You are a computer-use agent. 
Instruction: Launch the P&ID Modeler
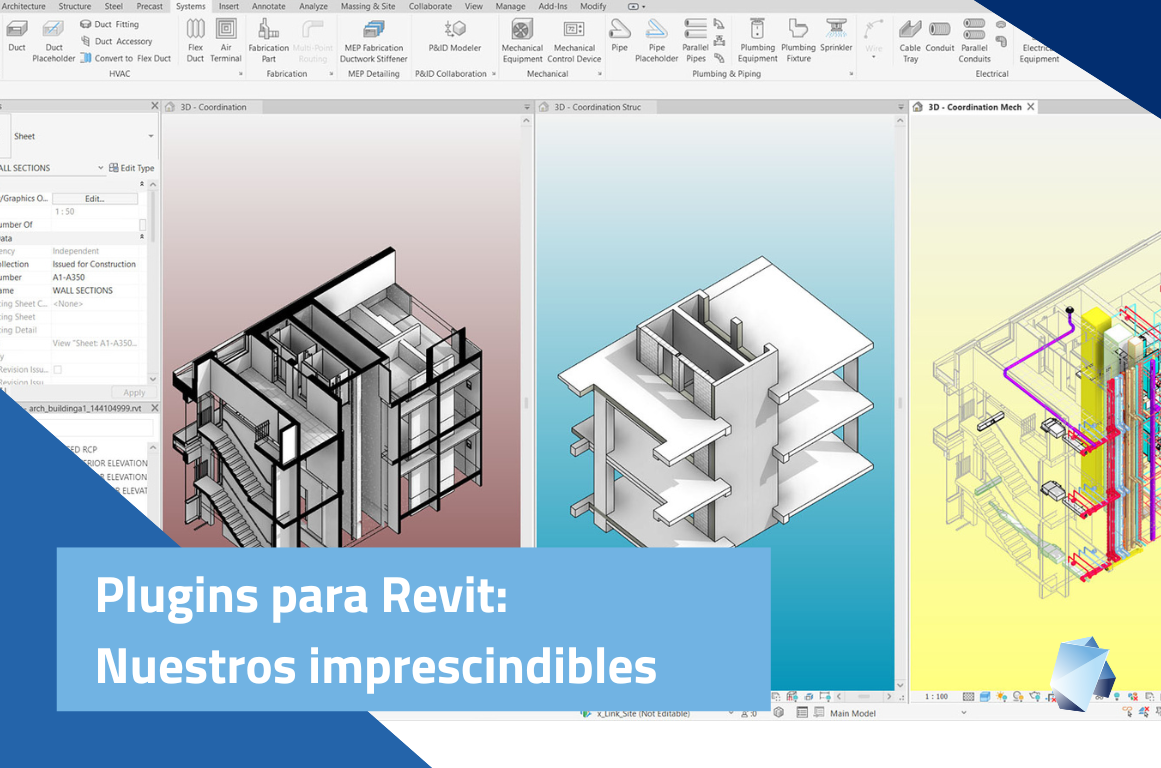tap(455, 36)
